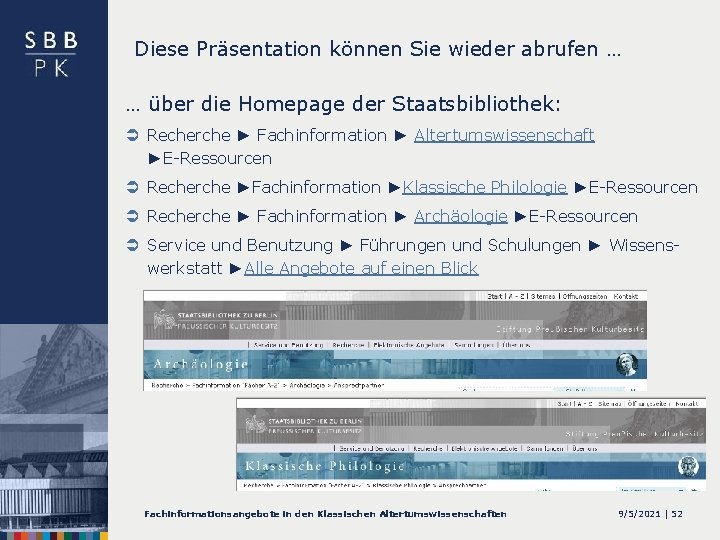Click the footer date 9/5/2021
The image size is (720, 540).
pos(639,514)
